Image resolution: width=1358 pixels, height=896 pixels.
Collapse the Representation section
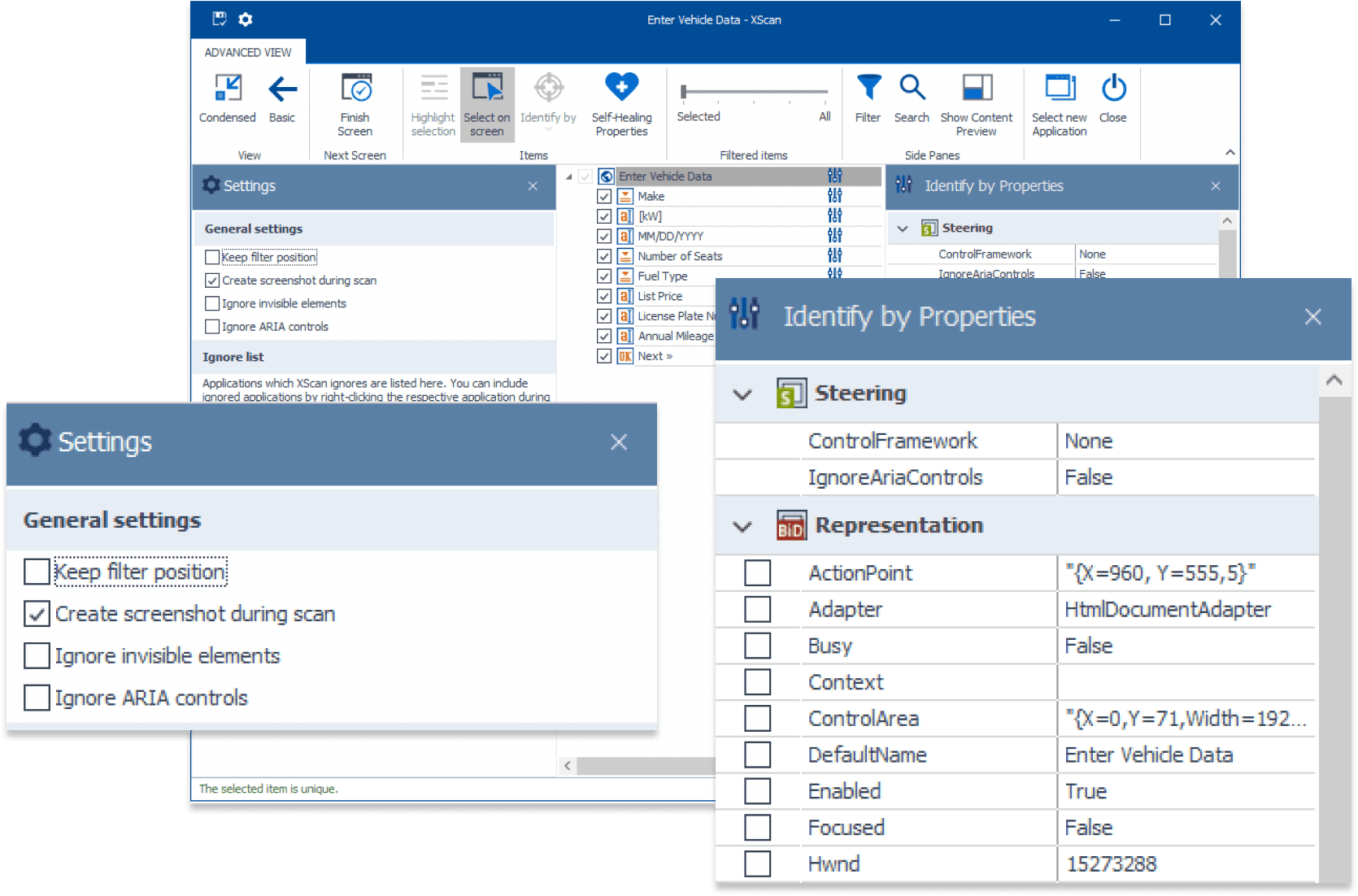pyautogui.click(x=742, y=526)
